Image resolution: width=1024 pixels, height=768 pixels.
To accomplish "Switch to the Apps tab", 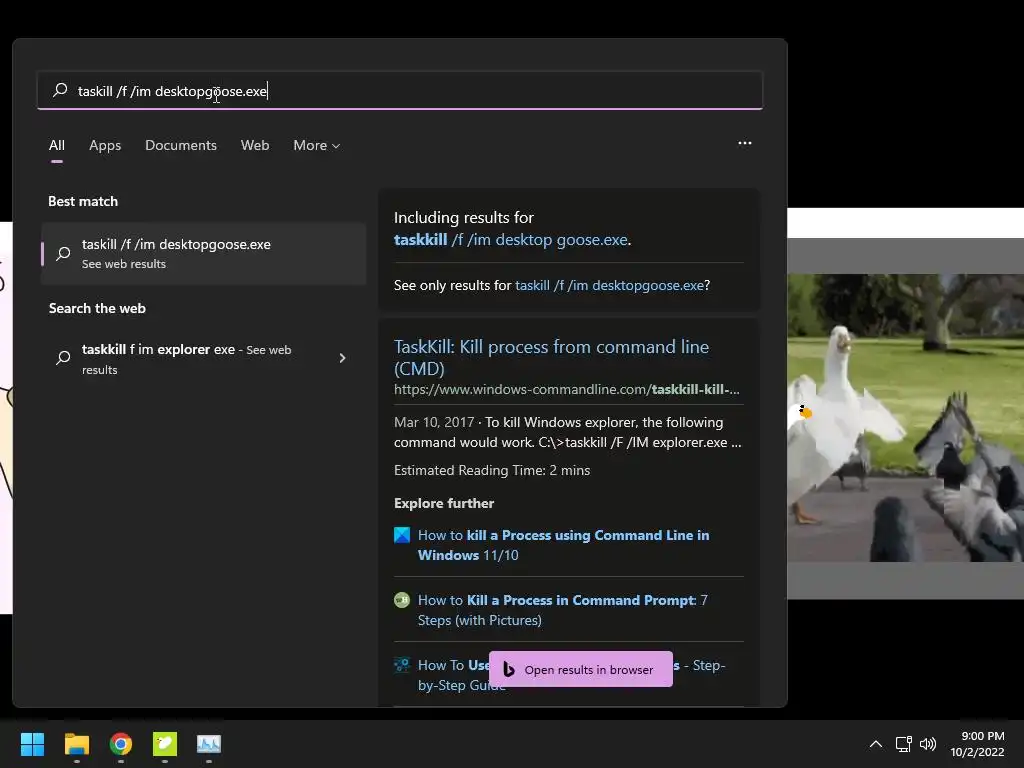I will pyautogui.click(x=105, y=145).
